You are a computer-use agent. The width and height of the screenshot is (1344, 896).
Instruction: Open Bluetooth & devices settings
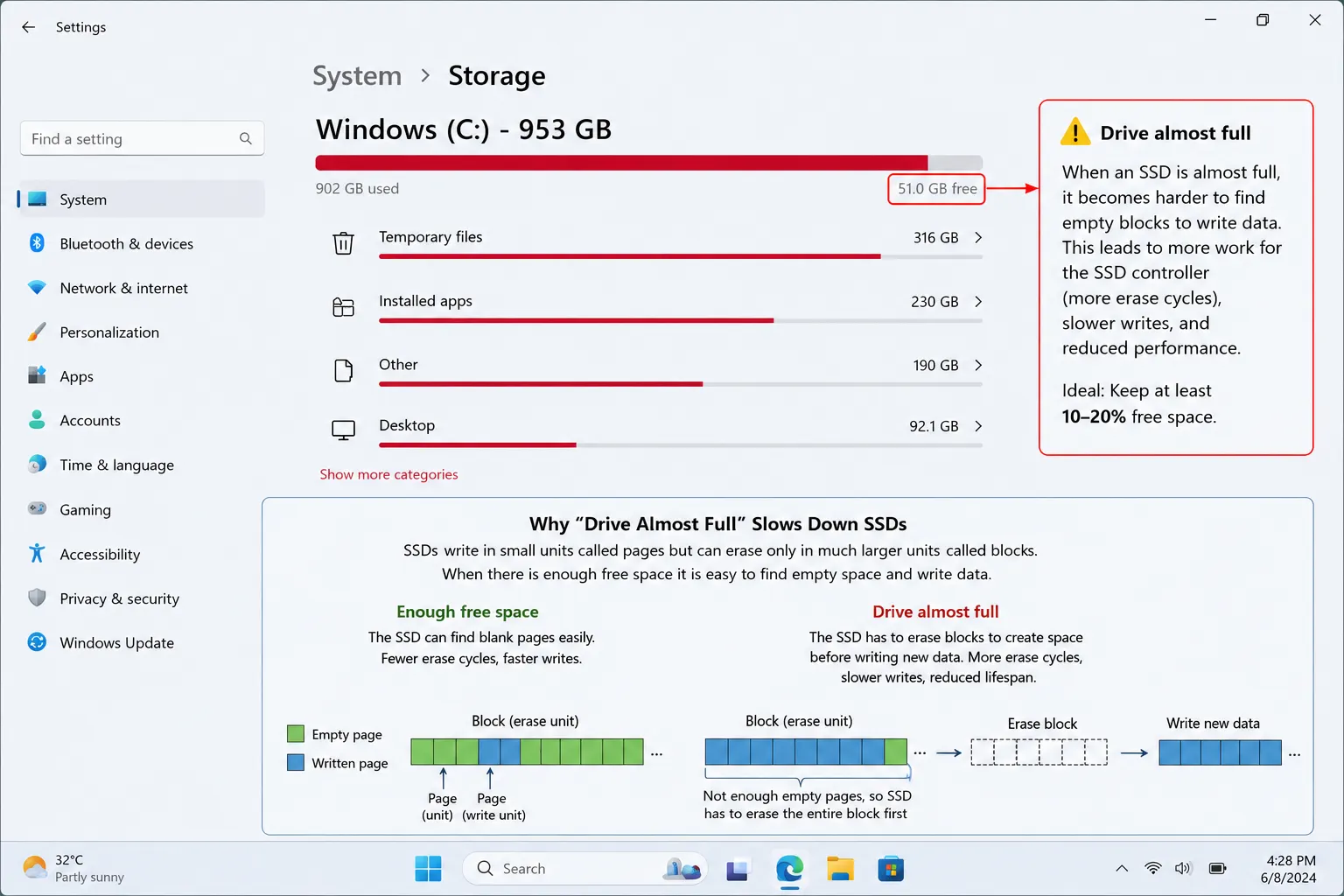[x=141, y=243]
